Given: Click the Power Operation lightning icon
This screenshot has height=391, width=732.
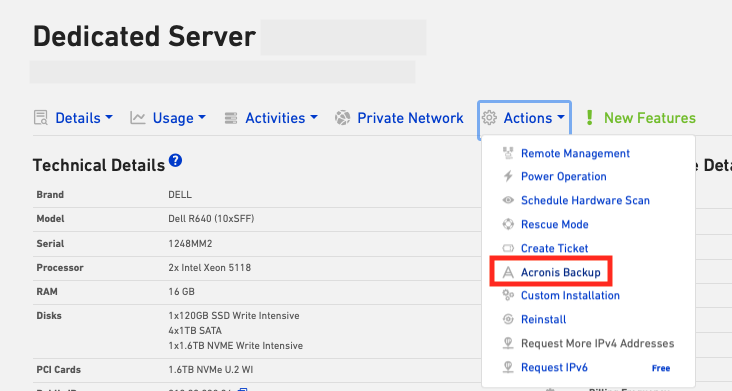Looking at the screenshot, I should click(x=508, y=176).
